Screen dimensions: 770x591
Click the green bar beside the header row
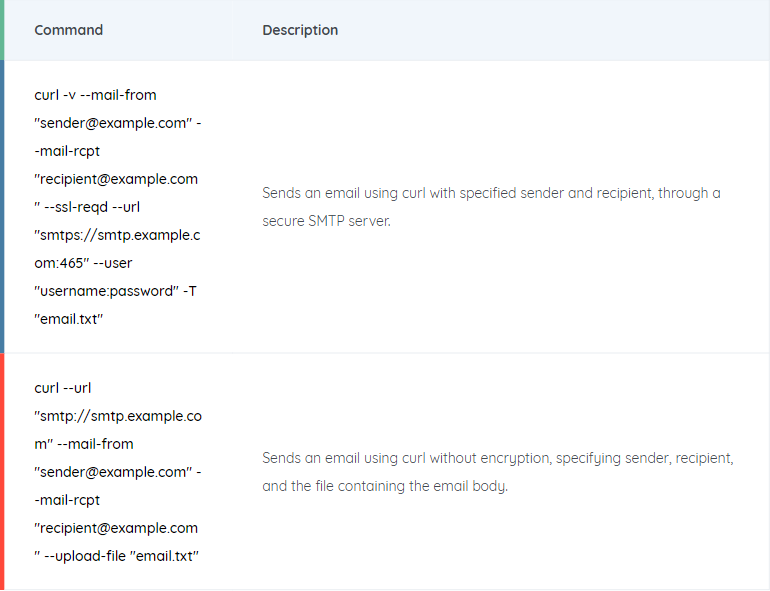point(2,30)
